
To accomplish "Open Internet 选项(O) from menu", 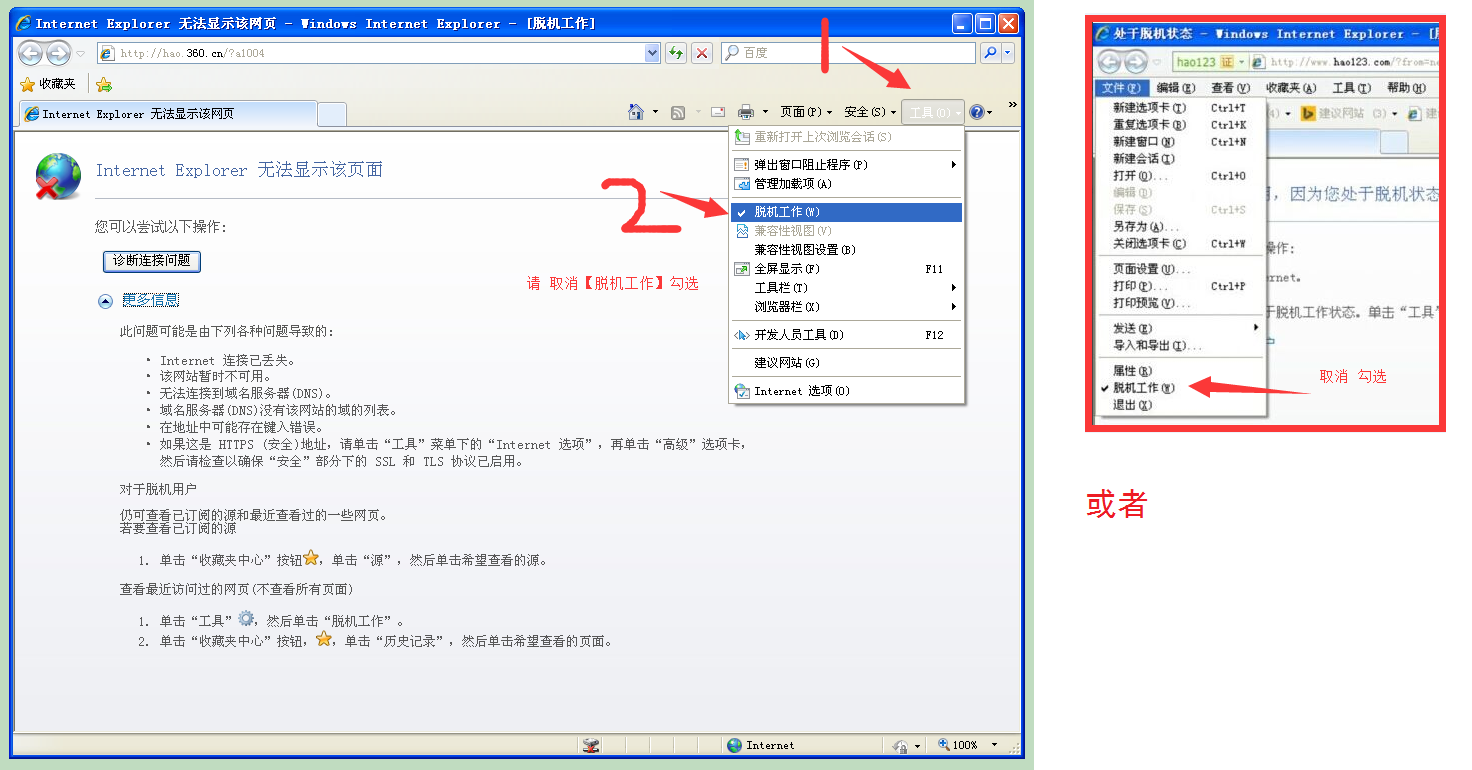I will pyautogui.click(x=846, y=391).
